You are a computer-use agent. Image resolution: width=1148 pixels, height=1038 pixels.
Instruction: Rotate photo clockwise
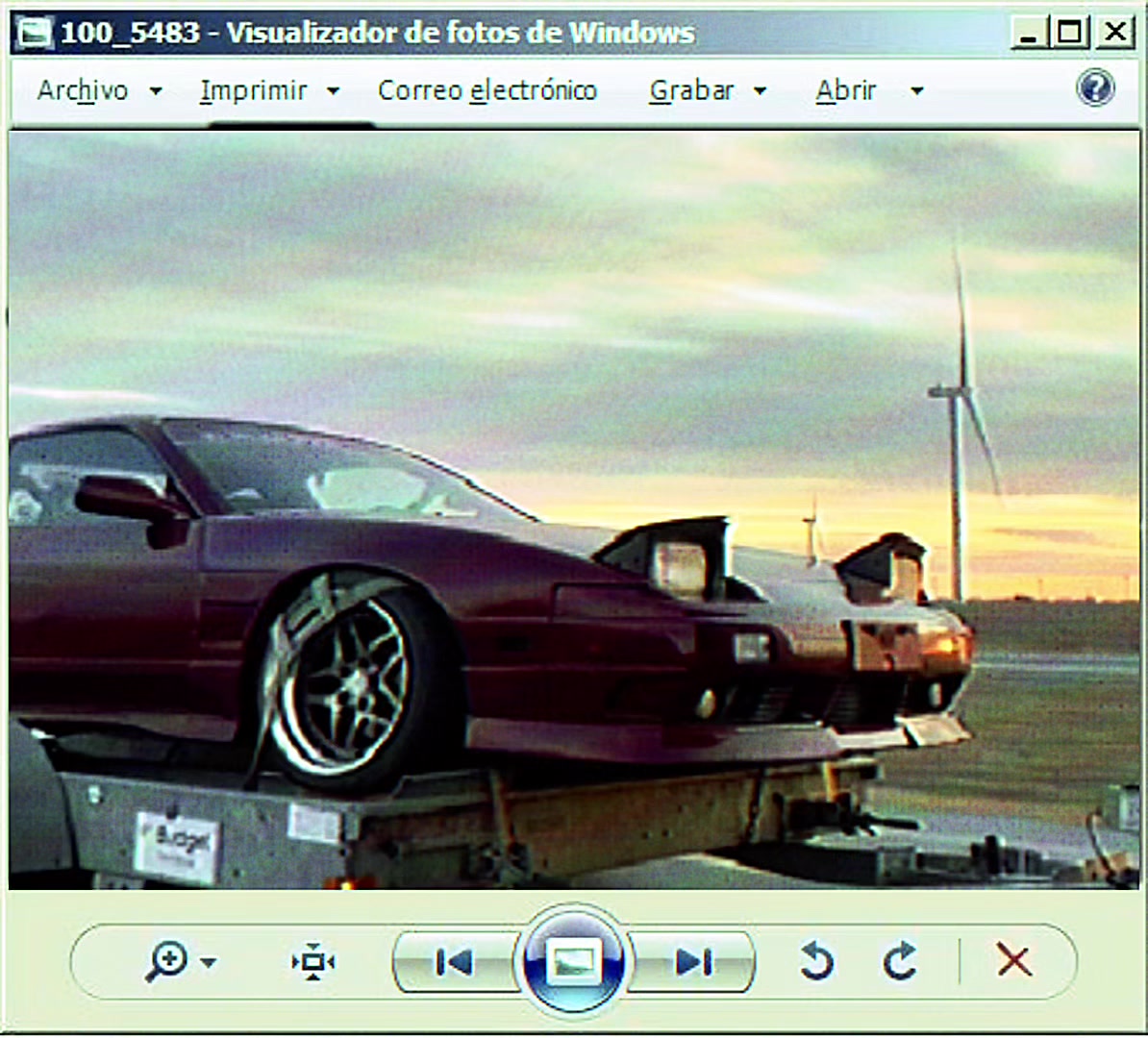pyautogui.click(x=900, y=961)
